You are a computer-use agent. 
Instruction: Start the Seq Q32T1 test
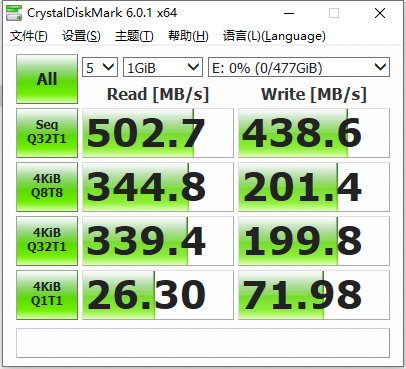click(x=47, y=133)
